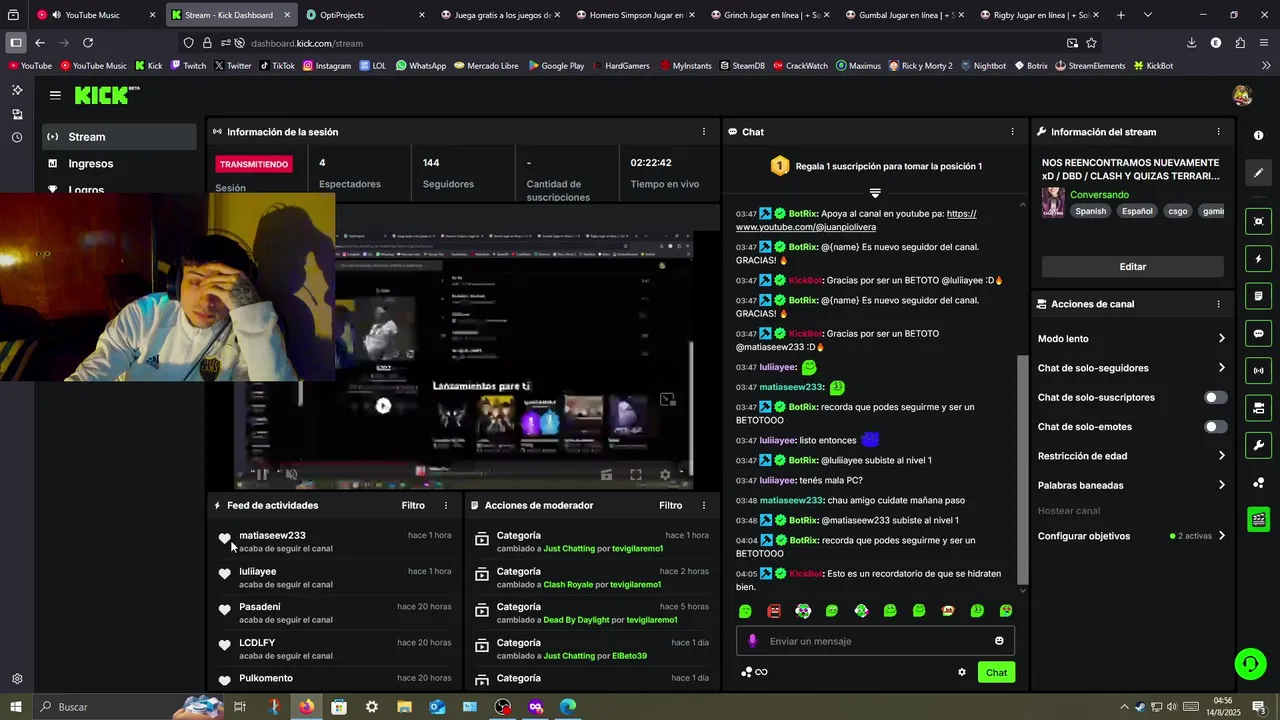Open the Kick hamburger menu
1280x720 pixels.
55,95
